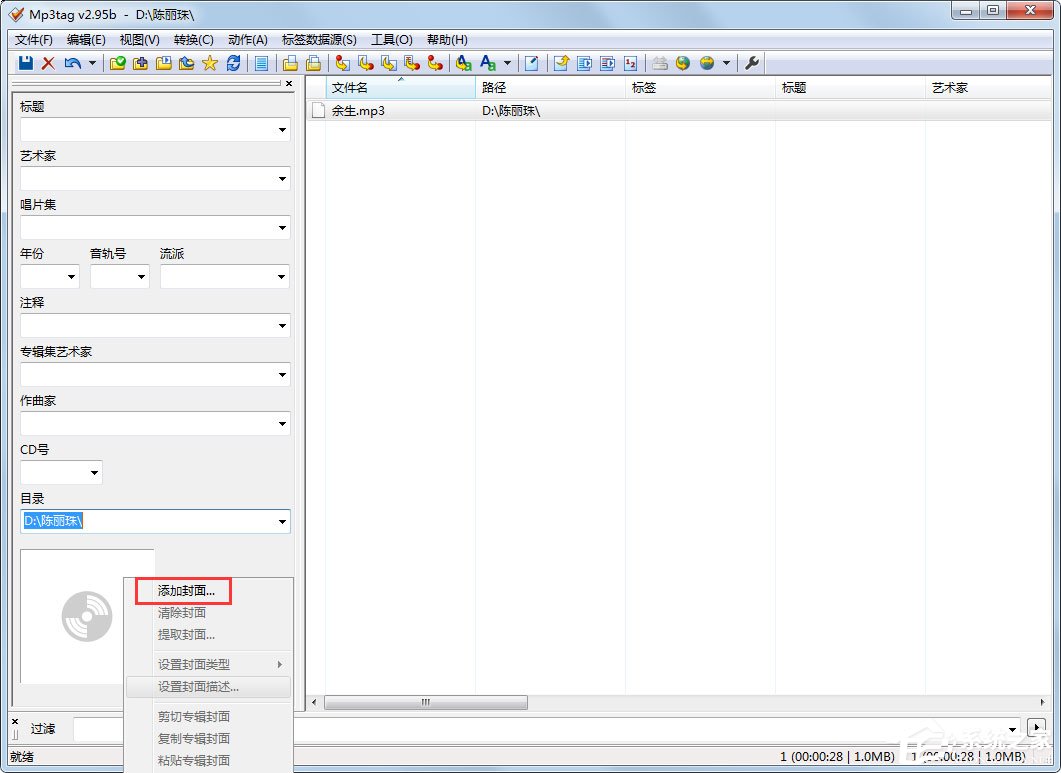Click the red X remove tag icon
The image size is (1061, 773).
pyautogui.click(x=46, y=63)
